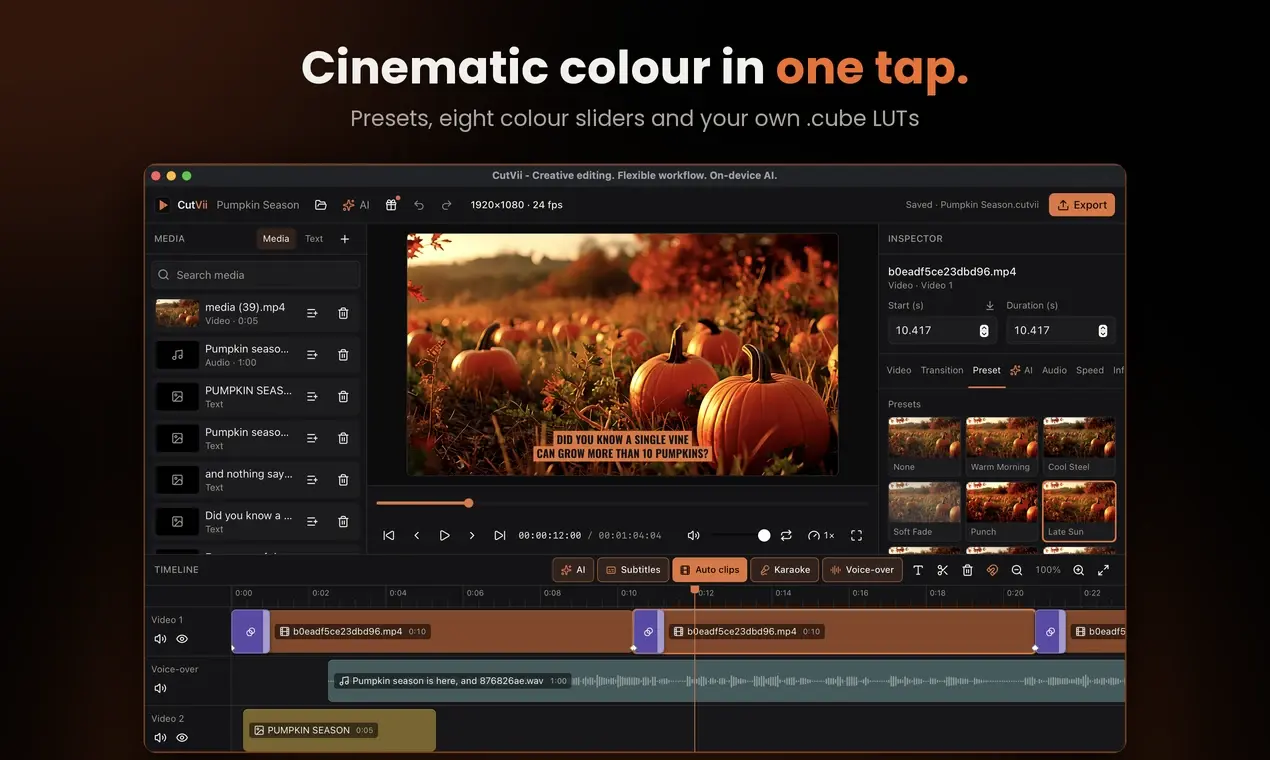Add new media with plus icon
This screenshot has height=760, width=1270.
pyautogui.click(x=345, y=239)
